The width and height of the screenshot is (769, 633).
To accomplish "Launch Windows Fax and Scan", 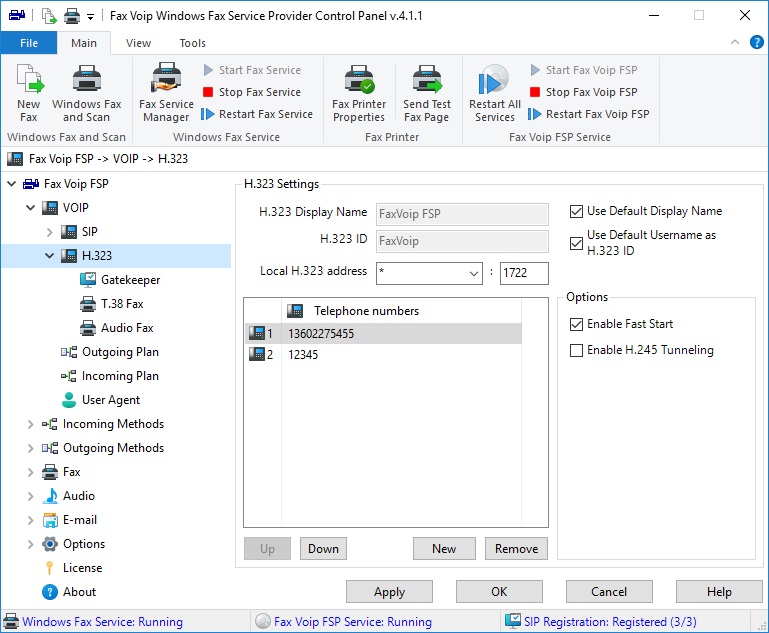I will pyautogui.click(x=86, y=93).
